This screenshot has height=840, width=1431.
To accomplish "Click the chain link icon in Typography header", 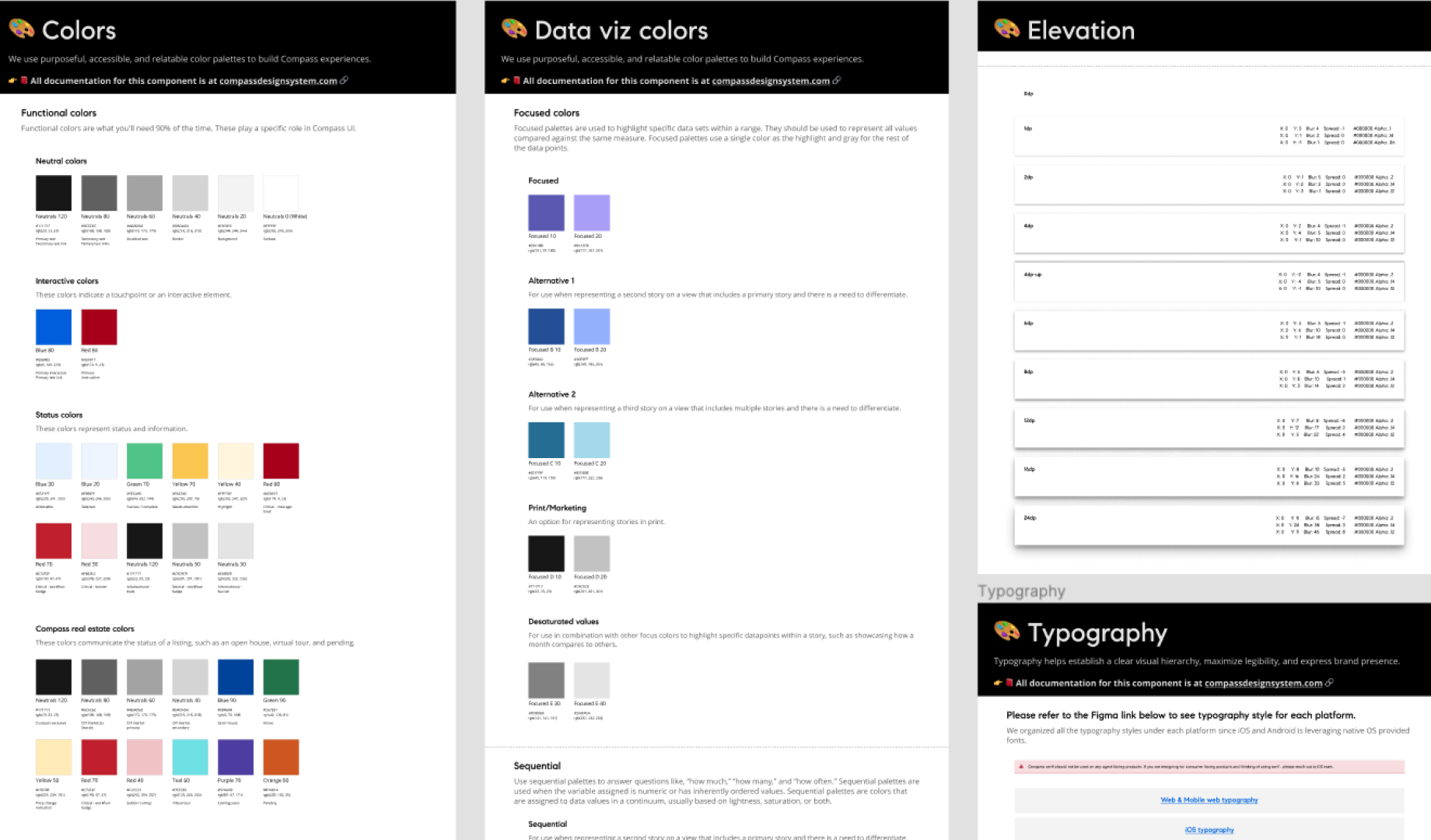I will tap(1329, 683).
